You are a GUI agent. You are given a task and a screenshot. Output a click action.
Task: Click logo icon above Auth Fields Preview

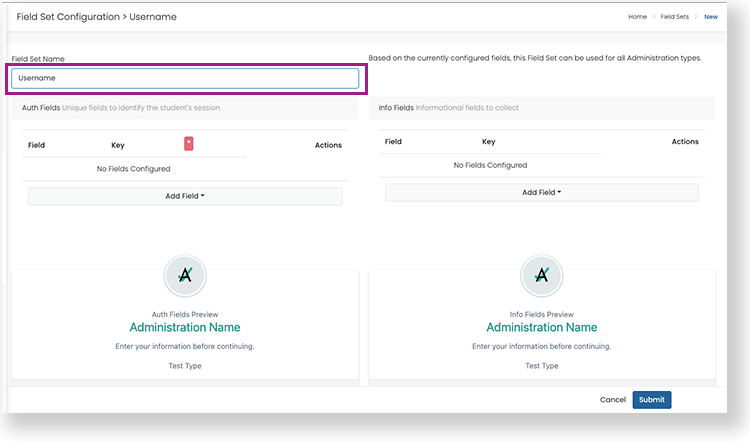[185, 276]
